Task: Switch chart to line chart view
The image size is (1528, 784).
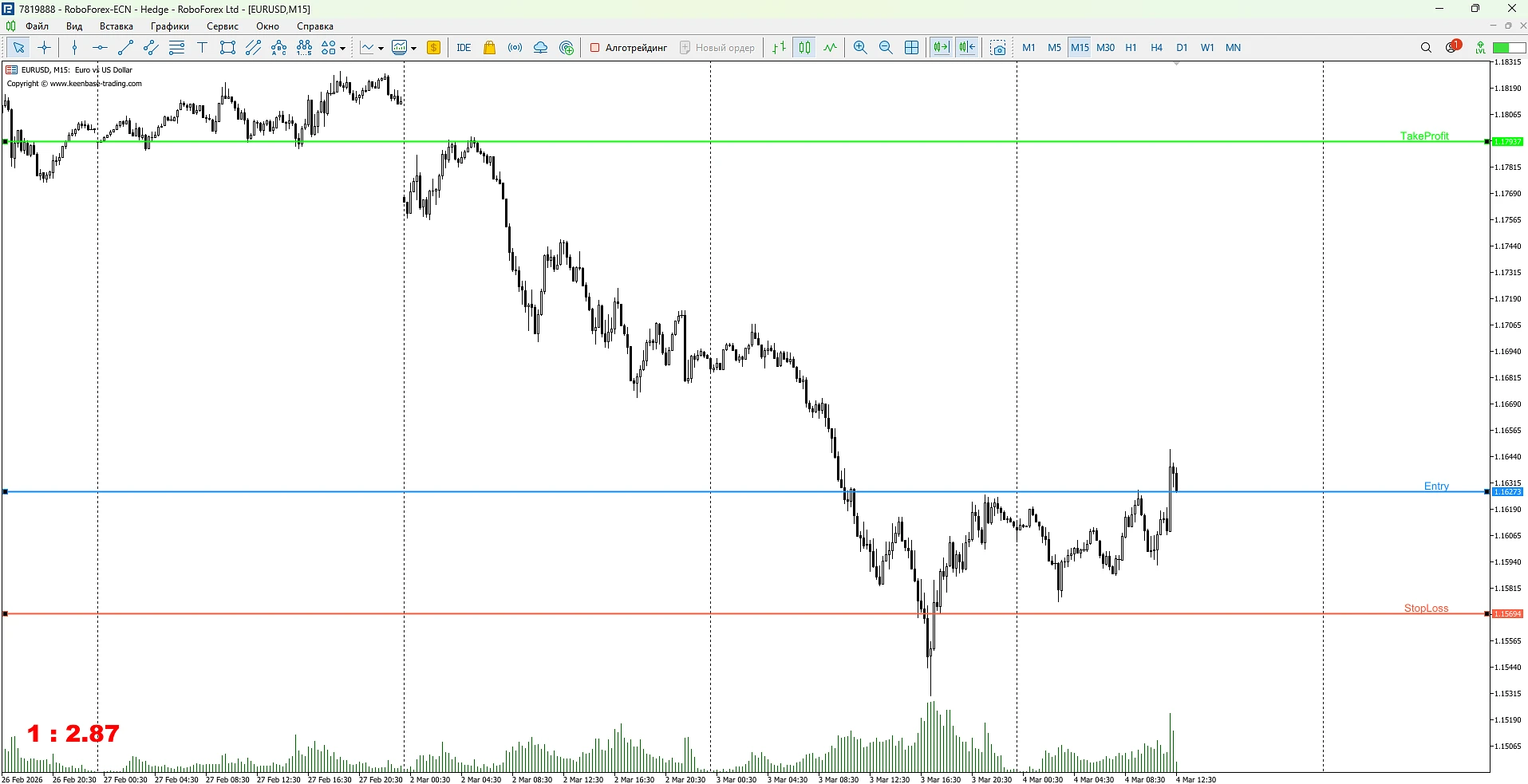Action: click(831, 48)
